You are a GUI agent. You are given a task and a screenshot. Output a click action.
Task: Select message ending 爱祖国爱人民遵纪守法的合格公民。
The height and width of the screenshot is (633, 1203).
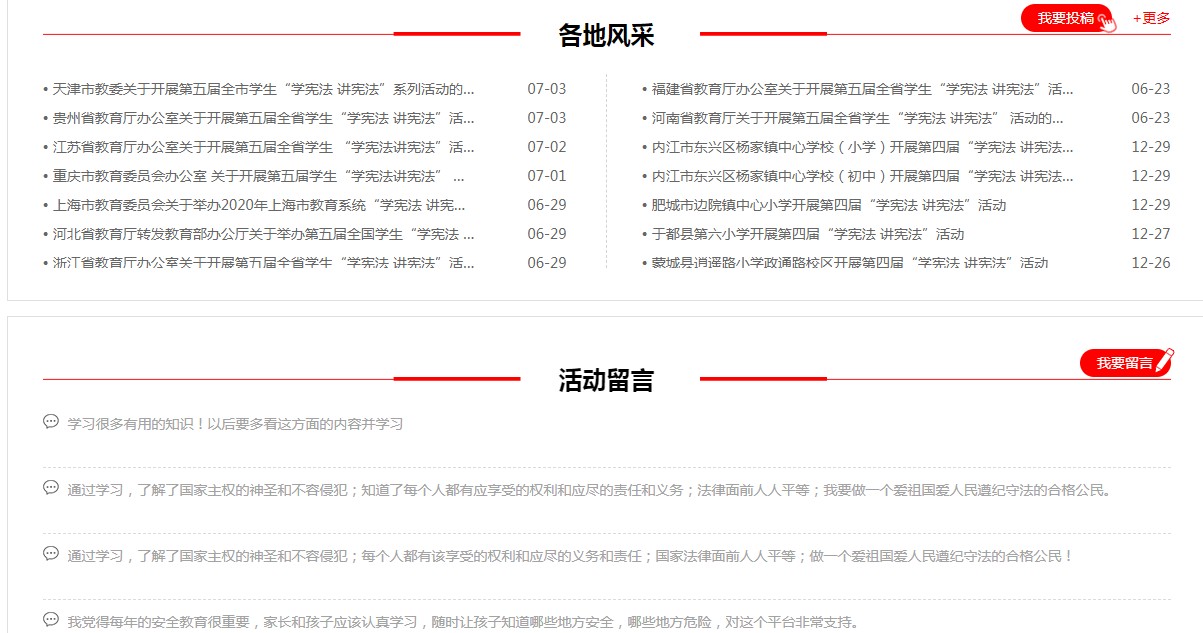coord(589,490)
